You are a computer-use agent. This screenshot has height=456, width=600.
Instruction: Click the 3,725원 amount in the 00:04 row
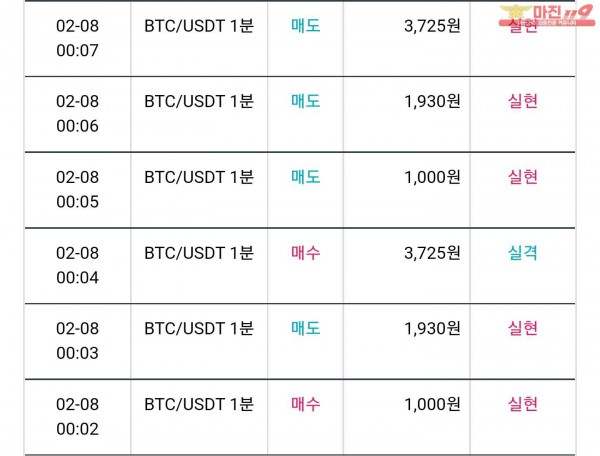[x=432, y=253]
